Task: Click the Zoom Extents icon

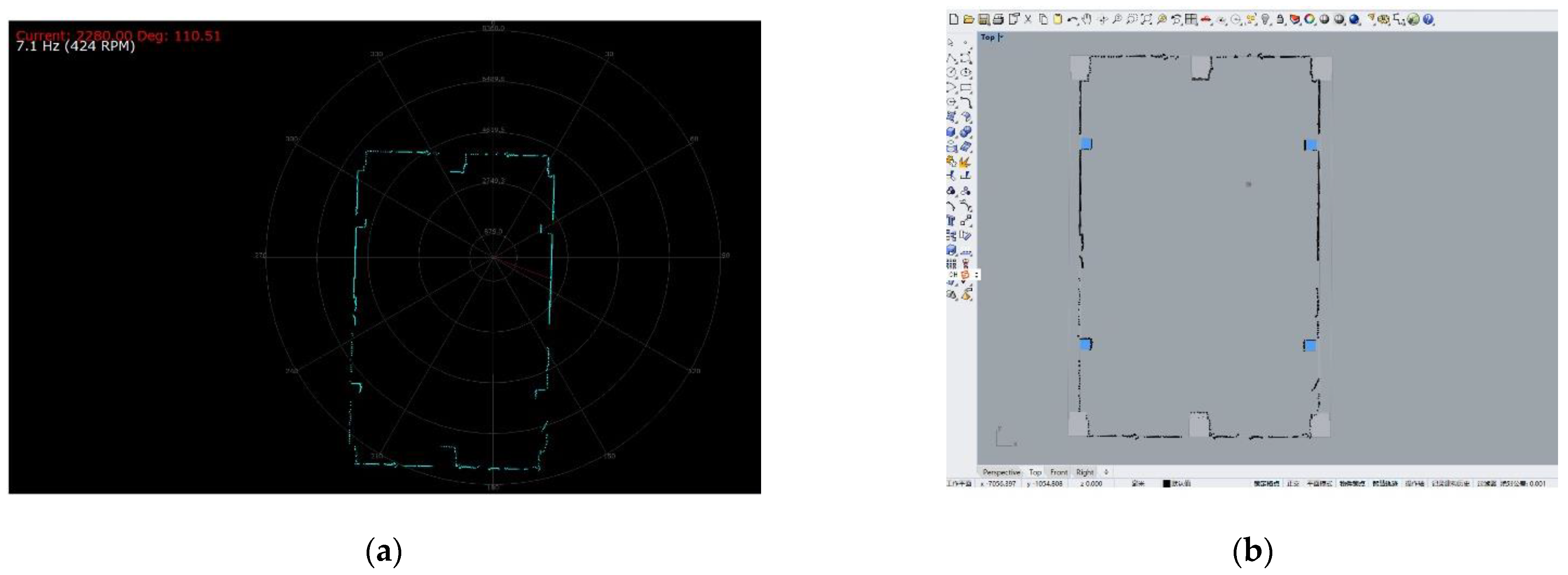Action: [x=1146, y=20]
